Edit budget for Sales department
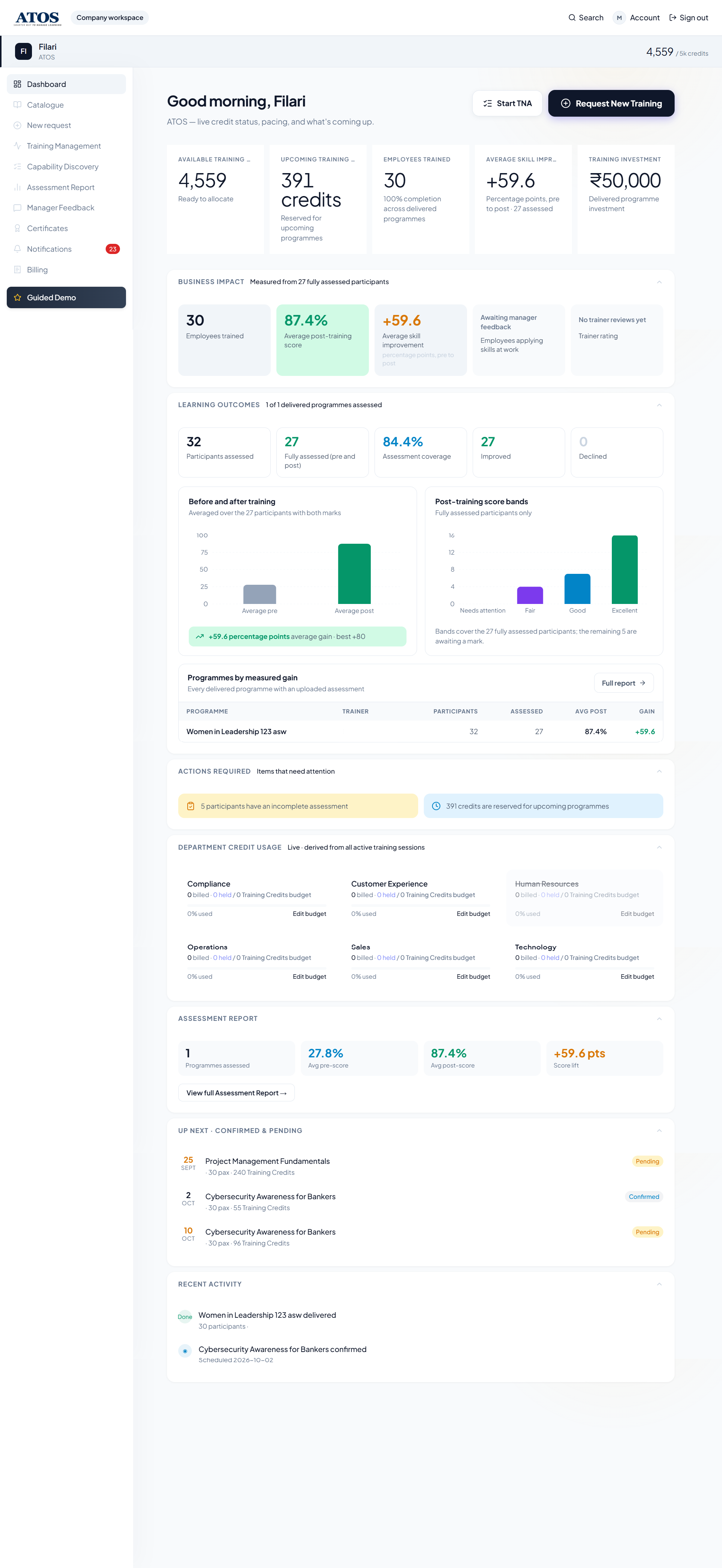The image size is (722, 1568). click(473, 976)
